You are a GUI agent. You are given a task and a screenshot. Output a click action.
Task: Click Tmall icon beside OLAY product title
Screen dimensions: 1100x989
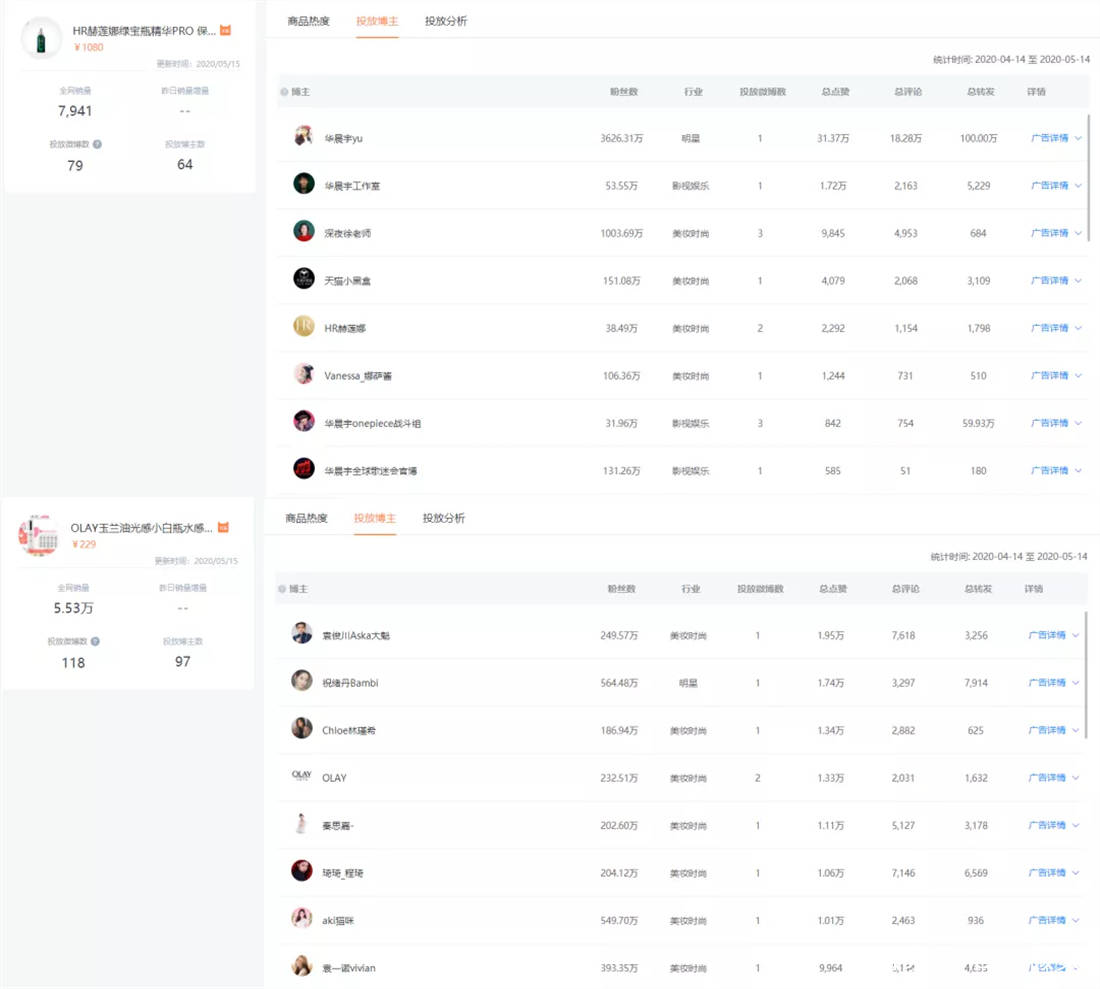click(x=224, y=527)
